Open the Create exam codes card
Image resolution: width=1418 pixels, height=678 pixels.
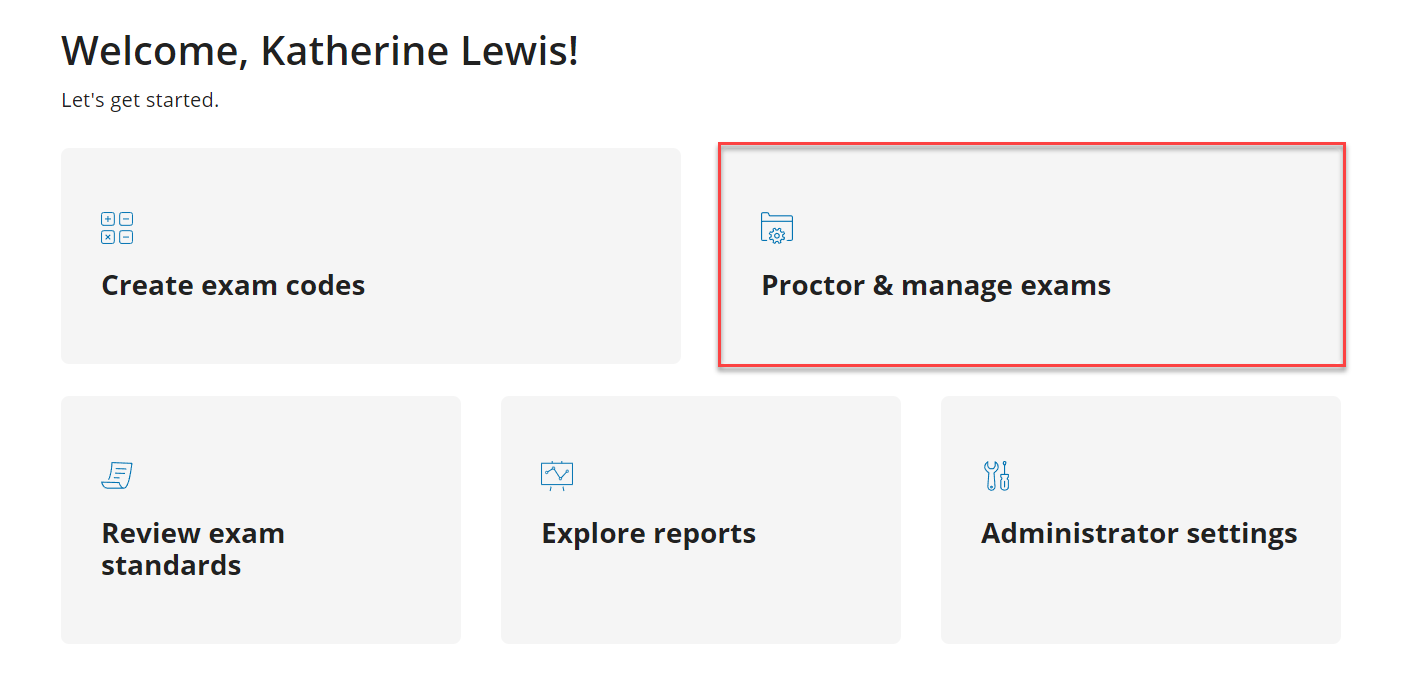[x=370, y=256]
